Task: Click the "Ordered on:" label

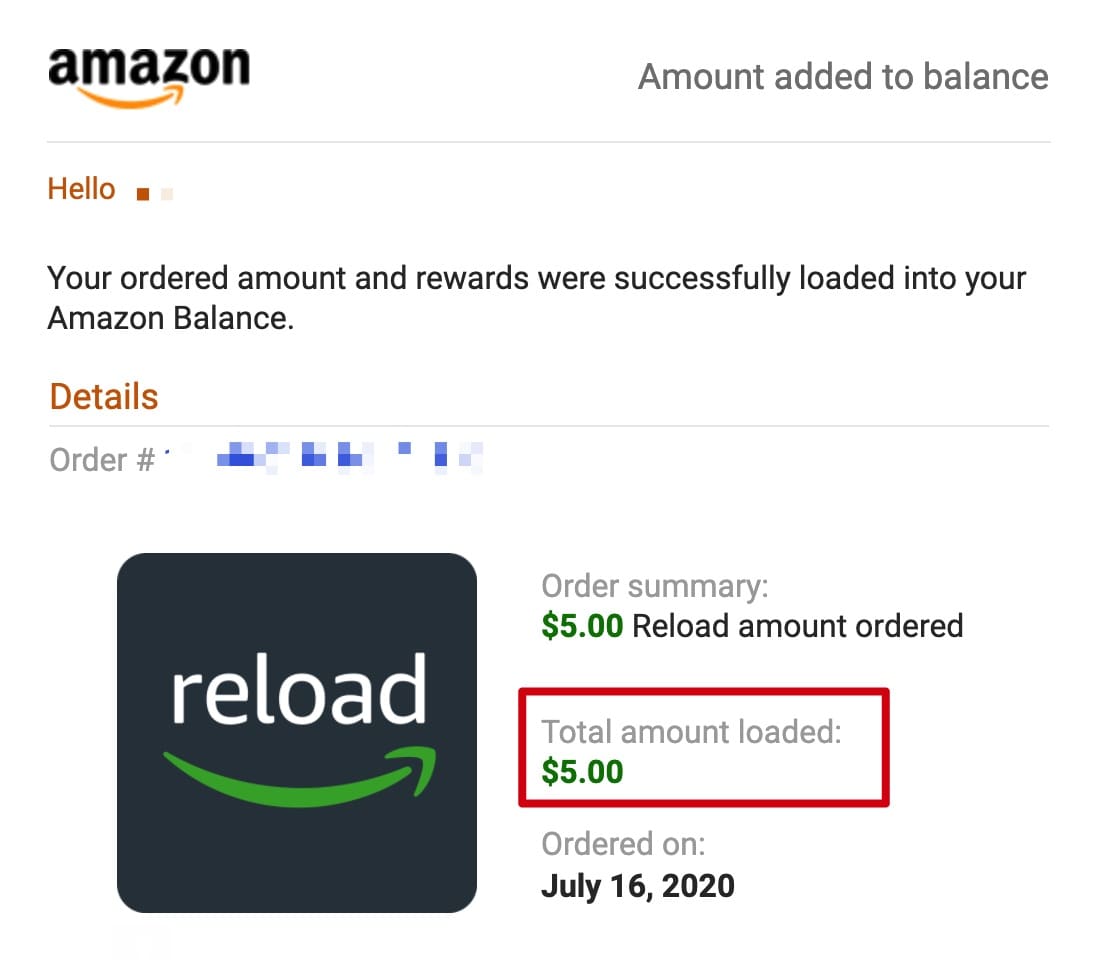Action: point(623,845)
